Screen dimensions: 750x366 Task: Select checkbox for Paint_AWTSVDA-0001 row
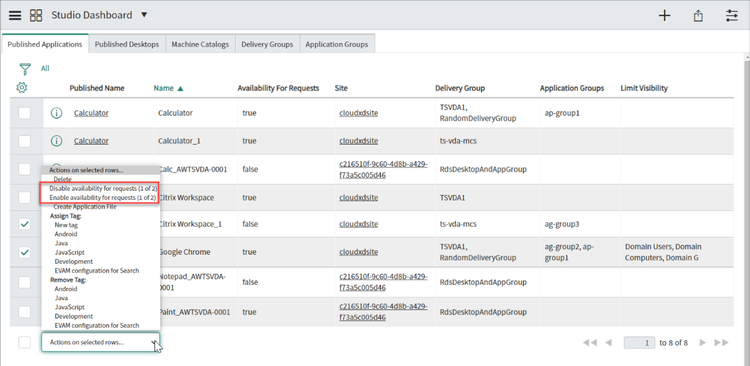click(x=24, y=312)
